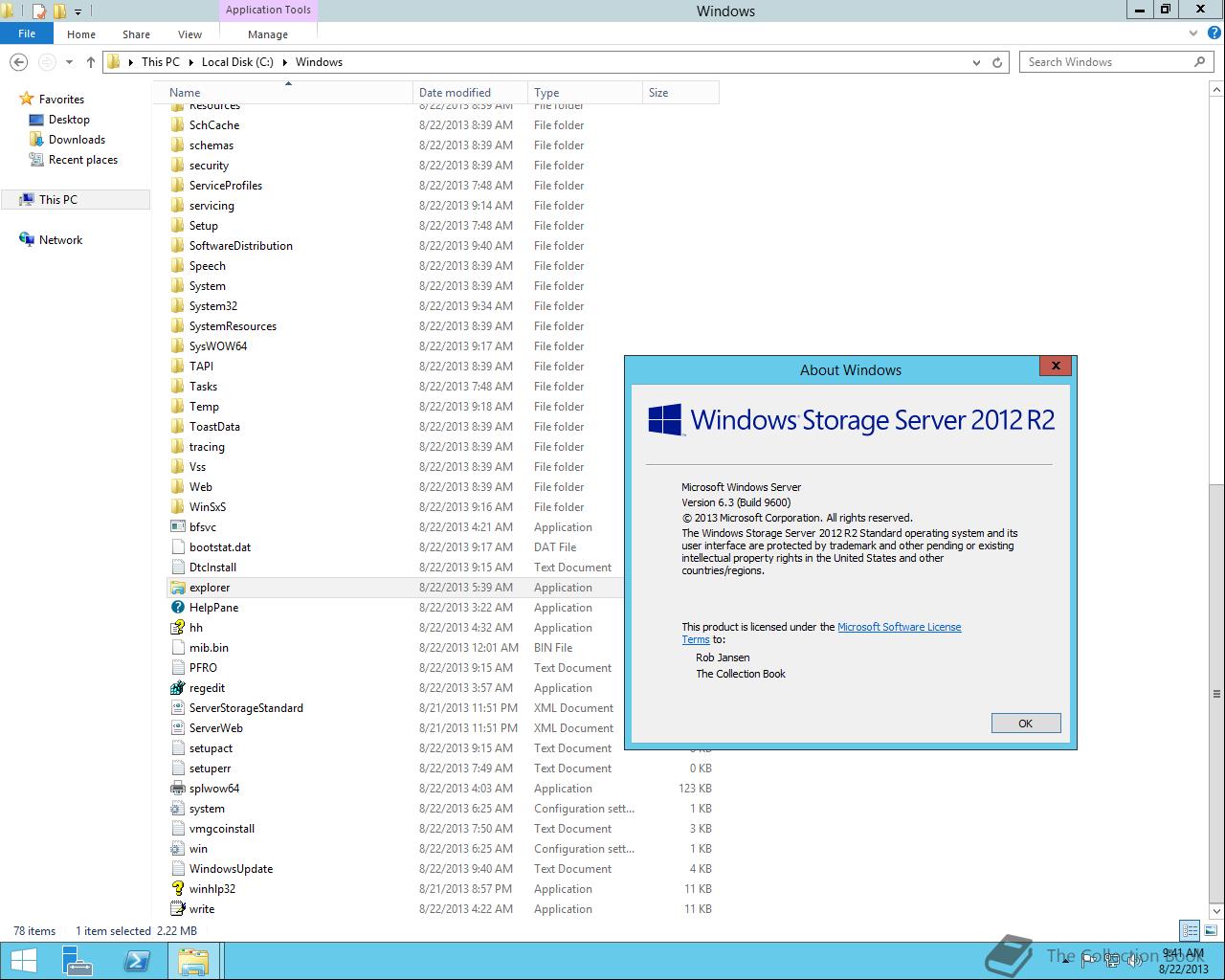The image size is (1225, 980).
Task: Switch to Details view layout button
Action: coord(1190,930)
